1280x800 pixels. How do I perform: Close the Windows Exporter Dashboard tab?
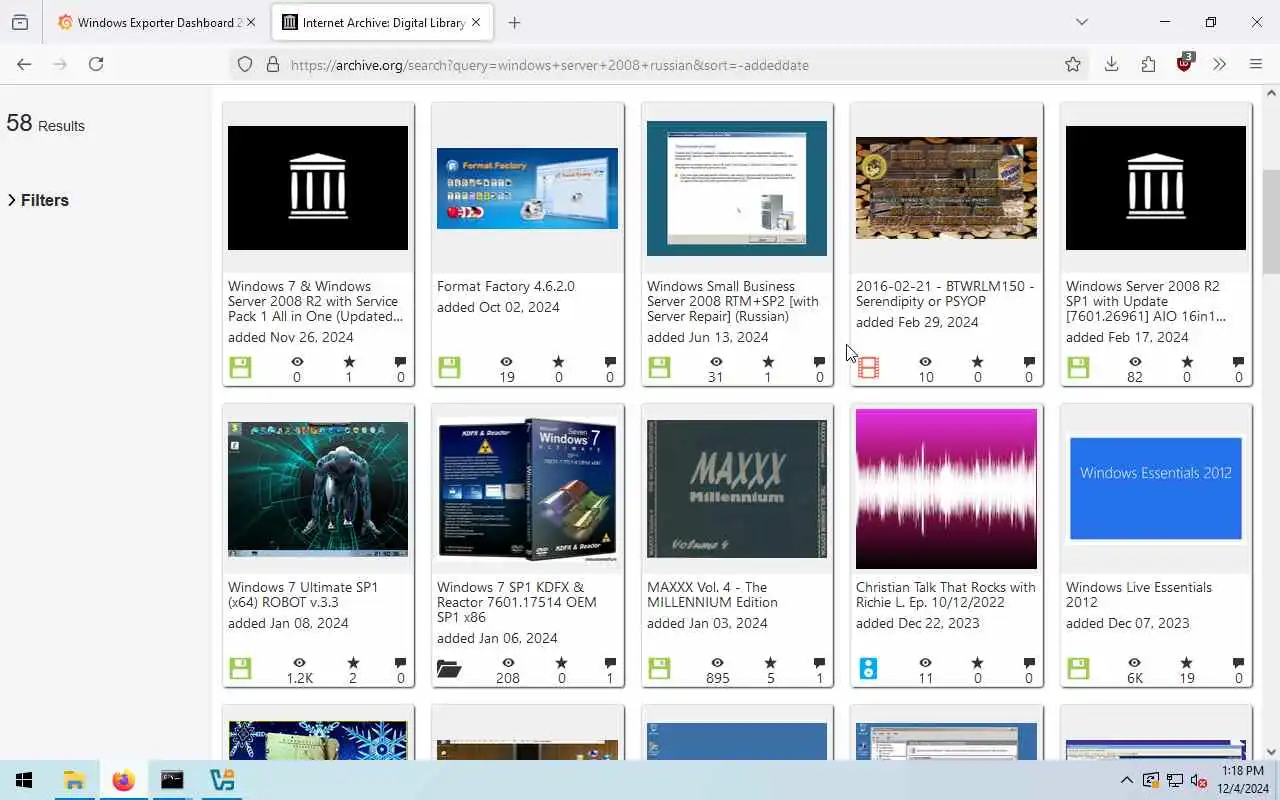pyautogui.click(x=251, y=22)
